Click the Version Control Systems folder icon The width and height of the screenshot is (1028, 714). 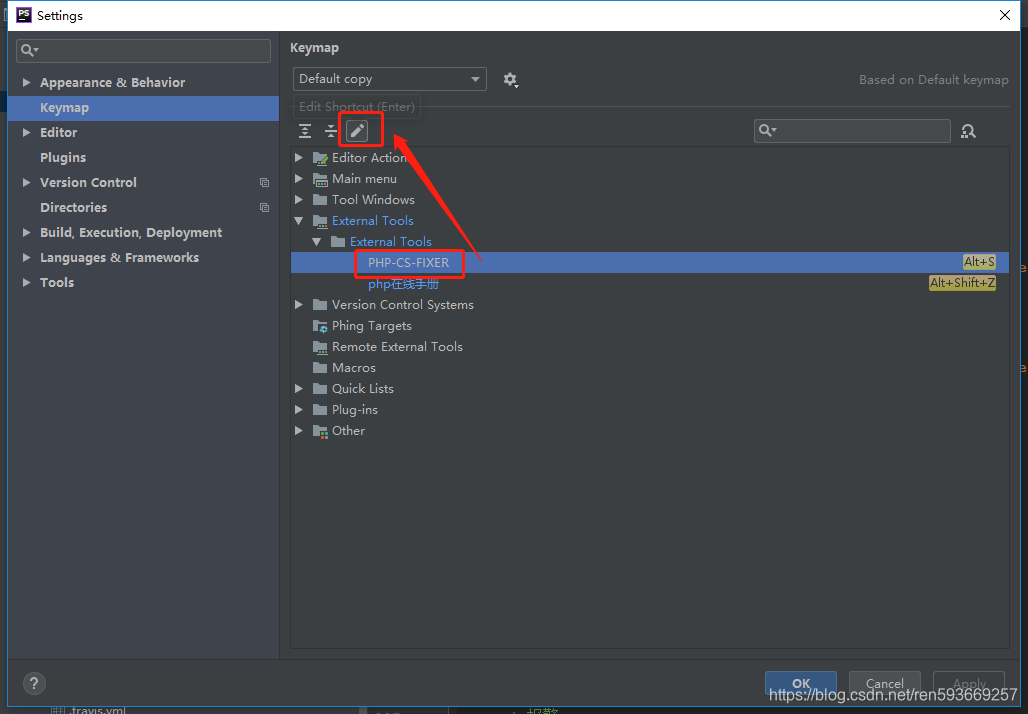click(320, 305)
